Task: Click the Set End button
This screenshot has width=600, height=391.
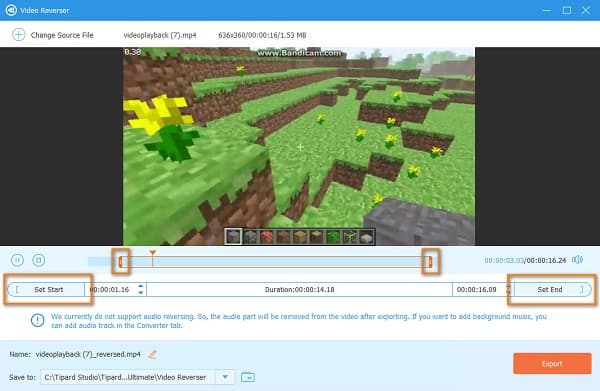Action: 553,290
